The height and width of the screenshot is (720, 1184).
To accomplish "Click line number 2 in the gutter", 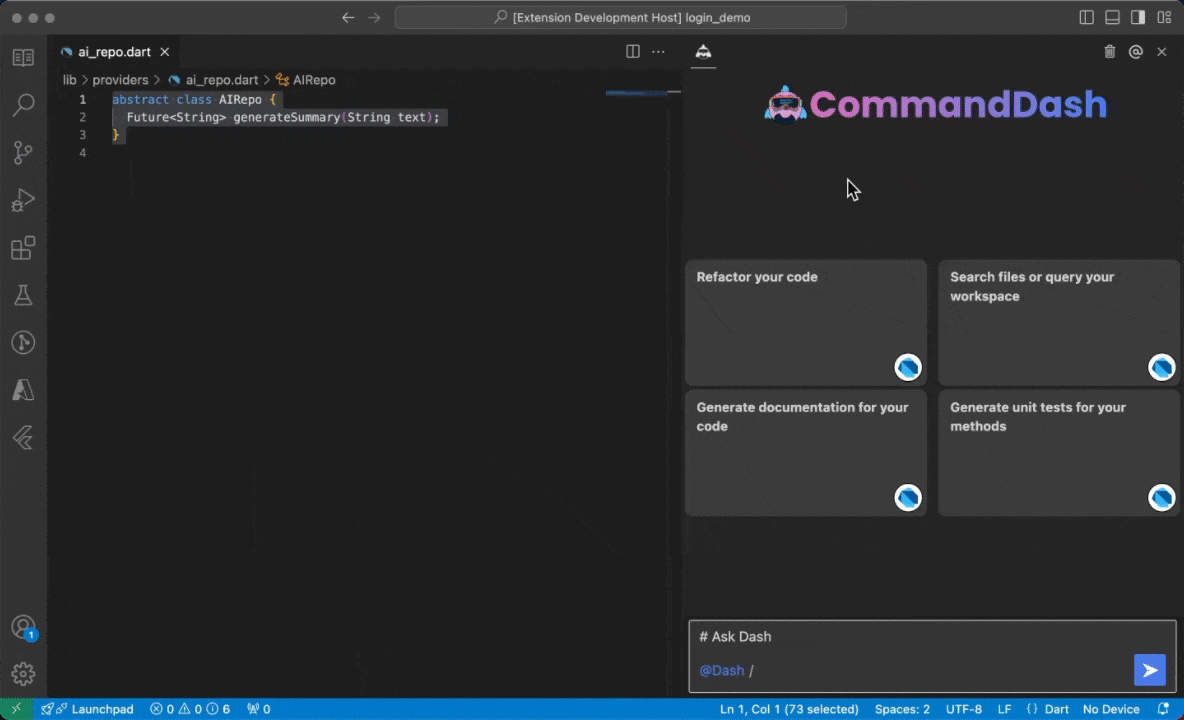I will point(82,117).
